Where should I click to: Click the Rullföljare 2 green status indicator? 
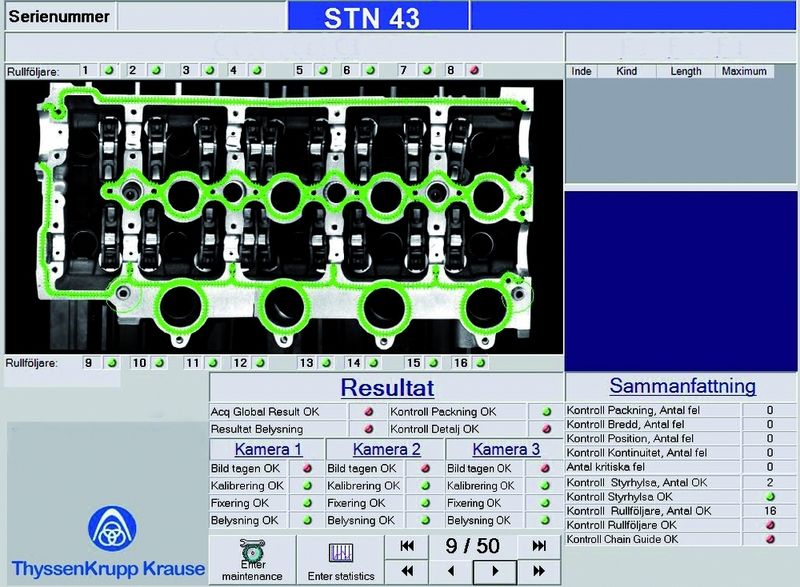coord(157,70)
